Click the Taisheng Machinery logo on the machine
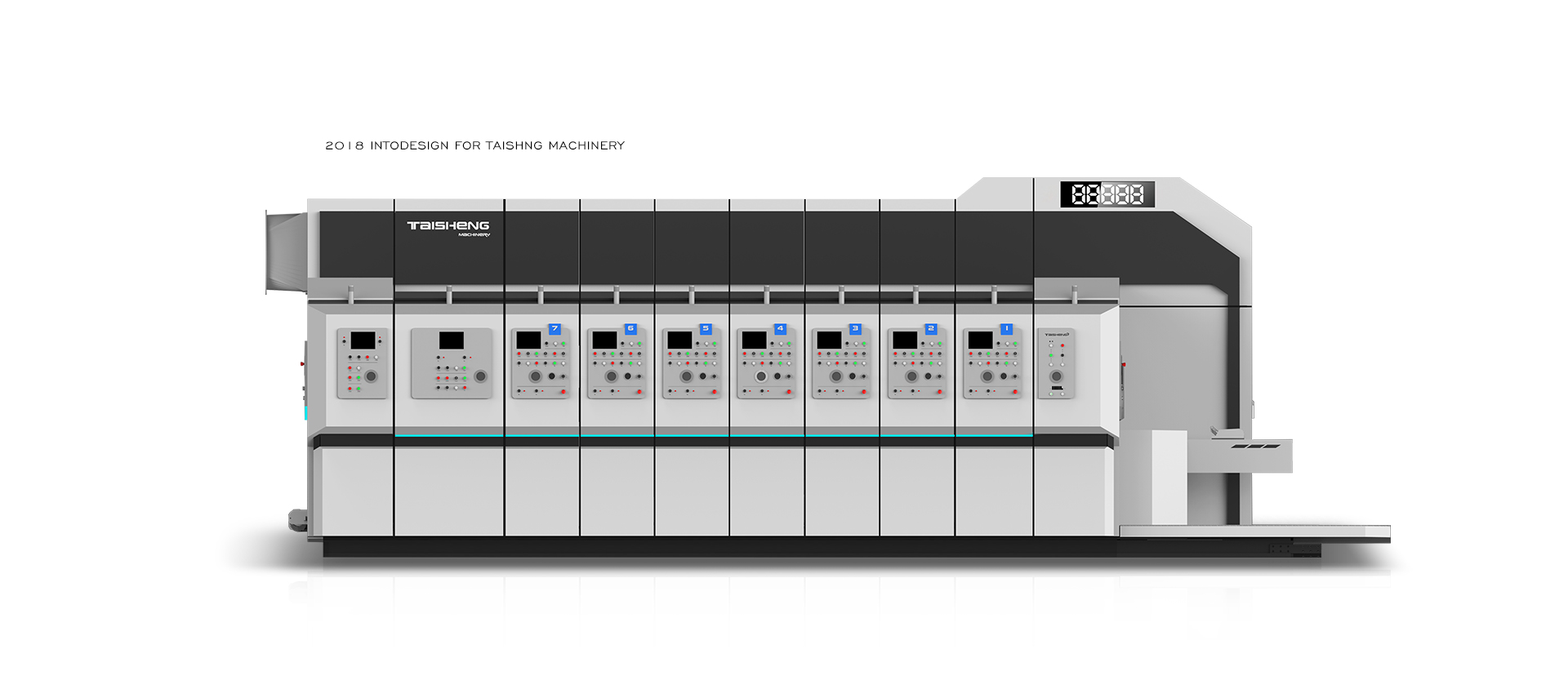This screenshot has width=1568, height=694. tap(448, 227)
